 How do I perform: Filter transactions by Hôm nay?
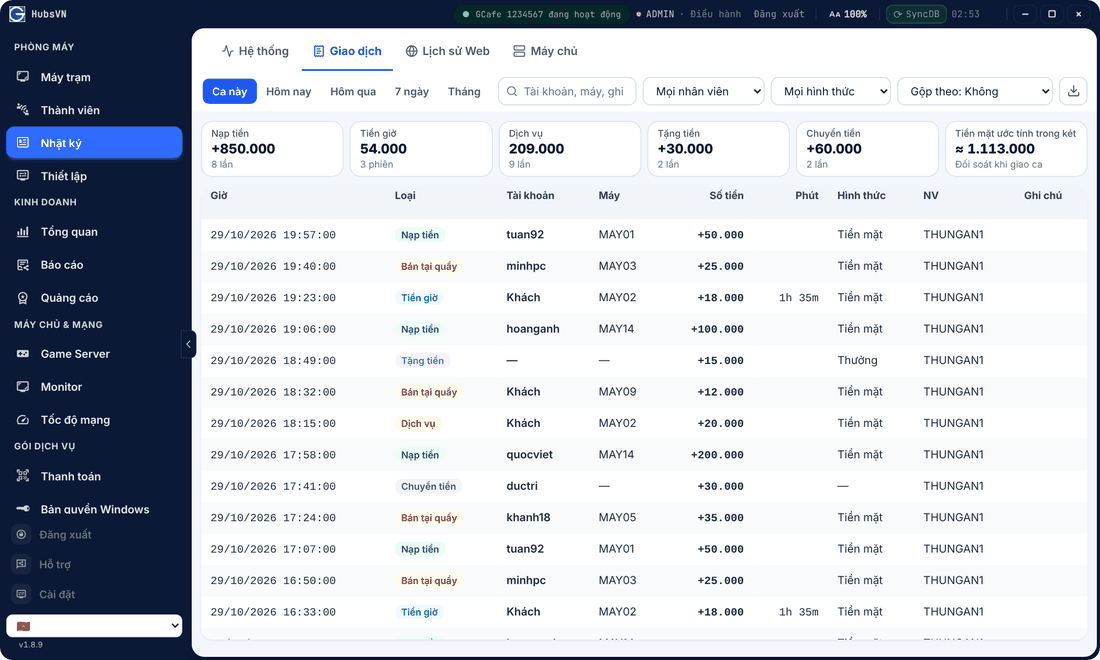click(288, 91)
